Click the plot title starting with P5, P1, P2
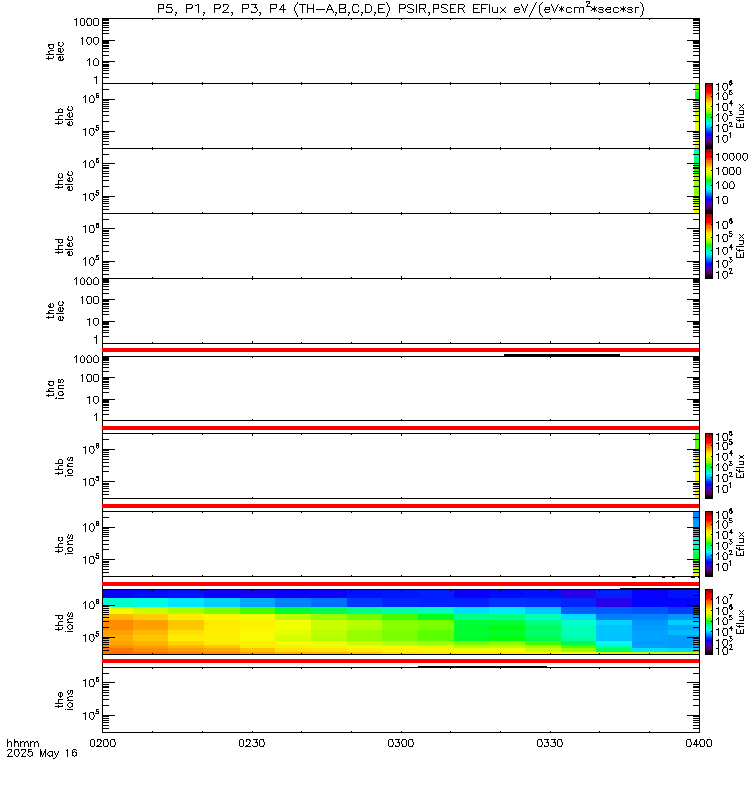 pos(401,9)
